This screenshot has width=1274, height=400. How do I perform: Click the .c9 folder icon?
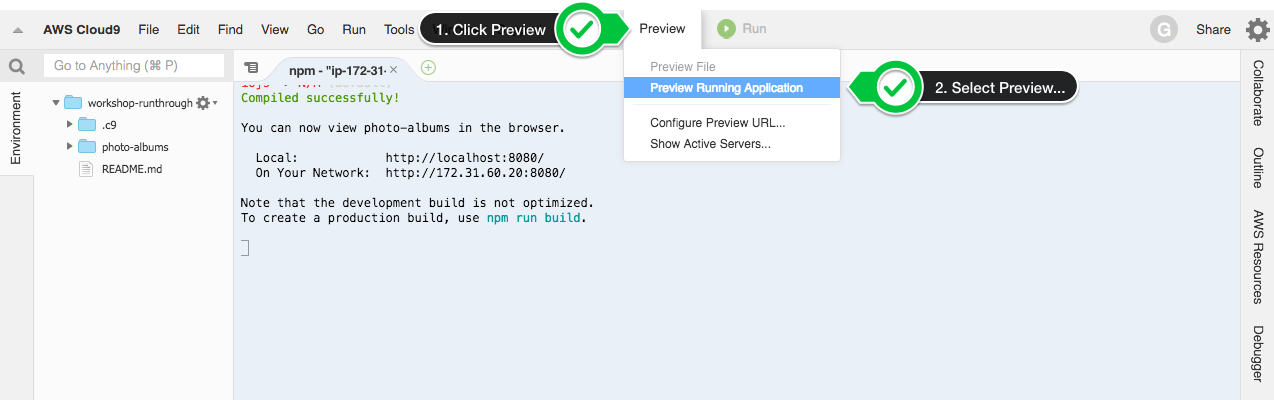pyautogui.click(x=87, y=125)
